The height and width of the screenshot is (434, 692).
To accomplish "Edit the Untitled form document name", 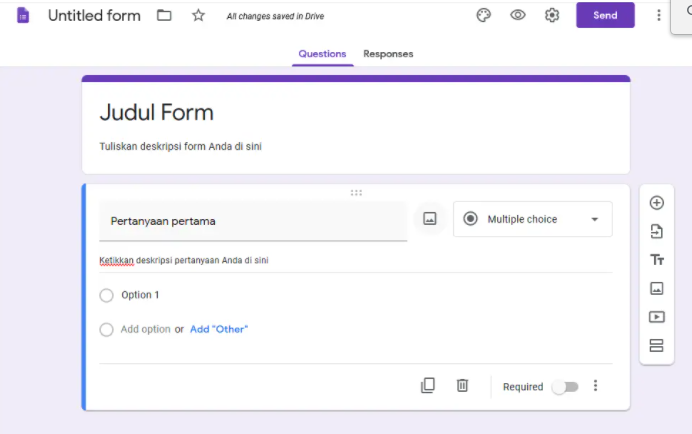I will tap(94, 15).
